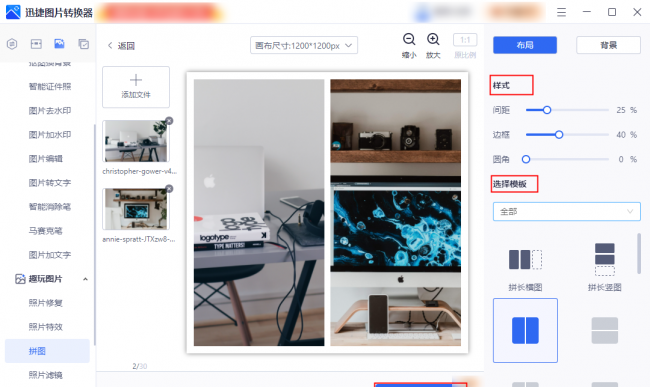Click the right monitor photo in collage
The image size is (650, 387).
[x=395, y=213]
